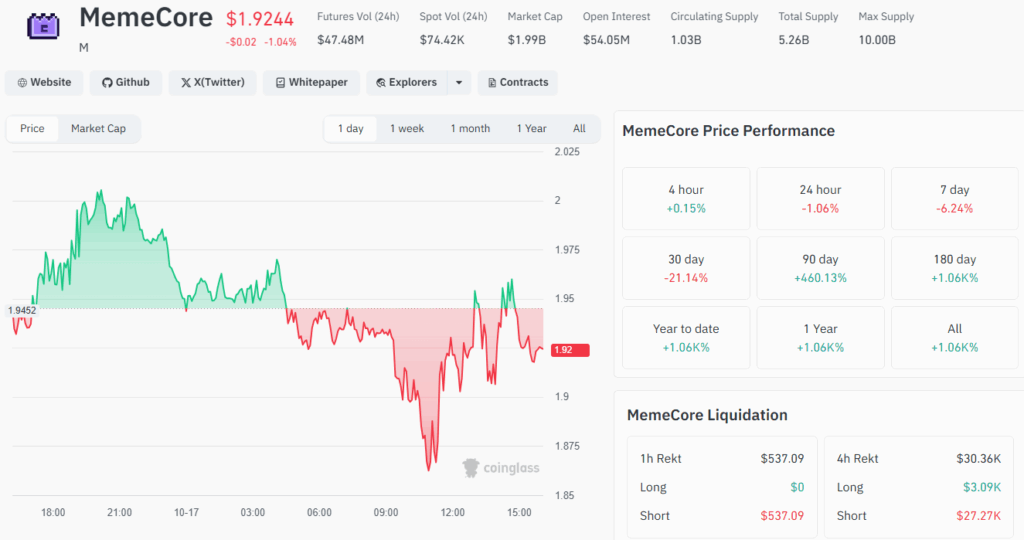Open the Whitepaper document button
Screen dimensions: 1024x540
pyautogui.click(x=312, y=82)
